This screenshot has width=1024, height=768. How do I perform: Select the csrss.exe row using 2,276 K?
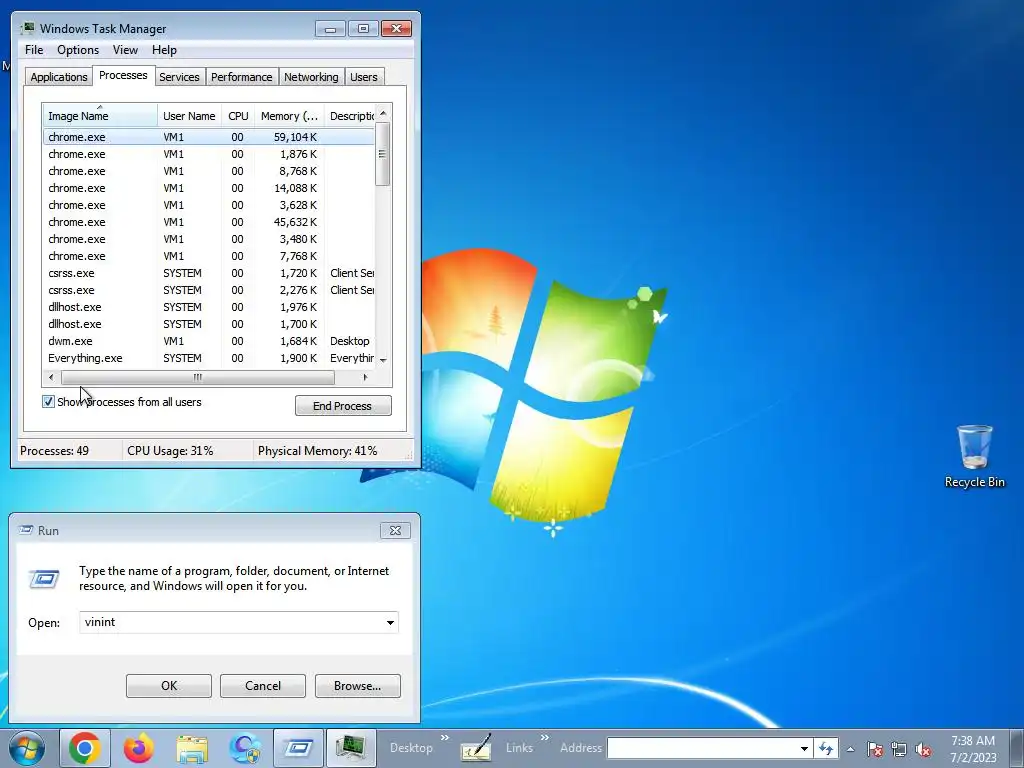209,290
